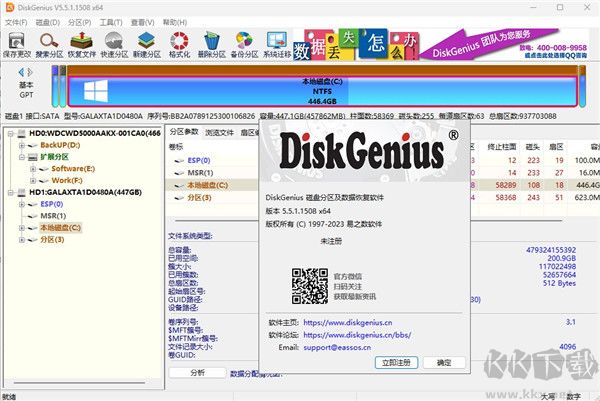Open the 备份分区 backup partition tool
The width and height of the screenshot is (600, 401).
(244, 45)
